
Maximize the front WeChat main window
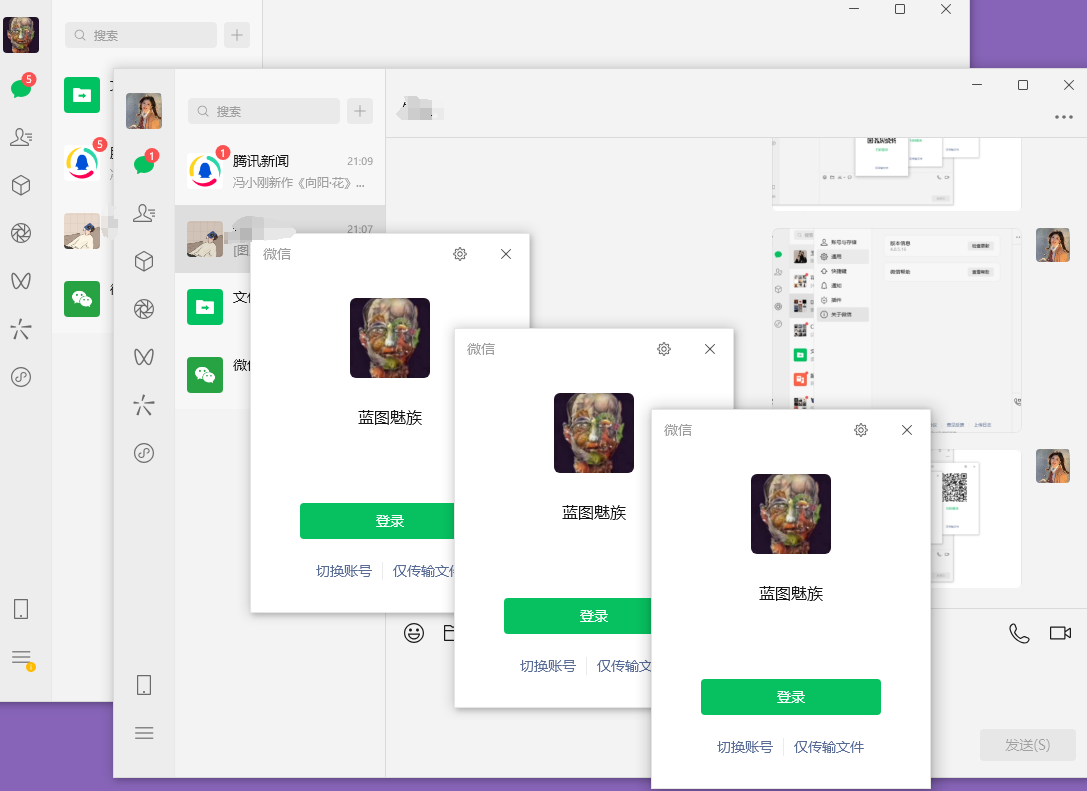1023,85
